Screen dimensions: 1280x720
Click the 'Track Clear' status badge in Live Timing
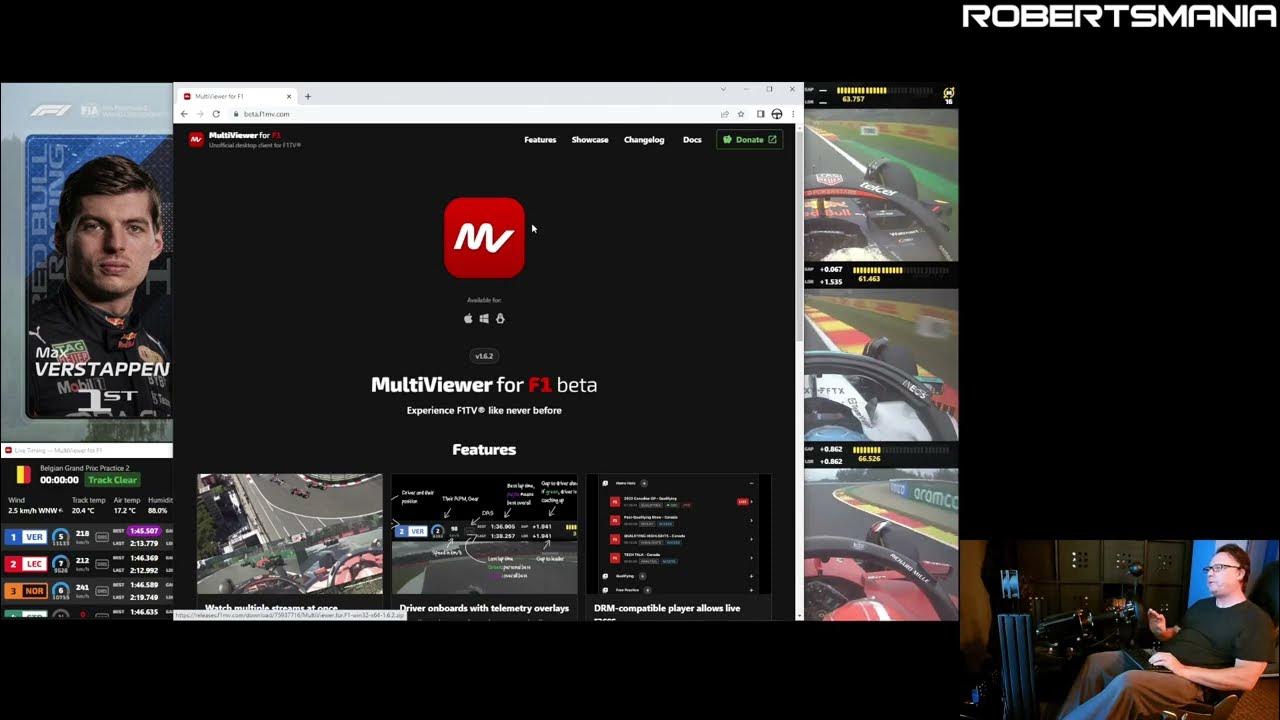coord(113,480)
